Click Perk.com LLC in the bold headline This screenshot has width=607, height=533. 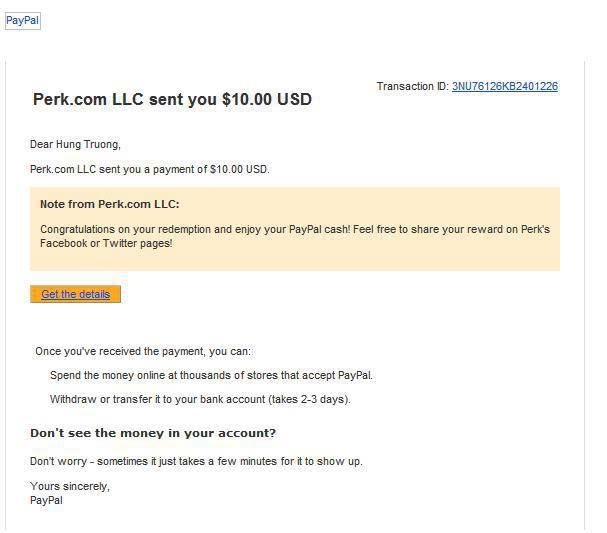(87, 100)
